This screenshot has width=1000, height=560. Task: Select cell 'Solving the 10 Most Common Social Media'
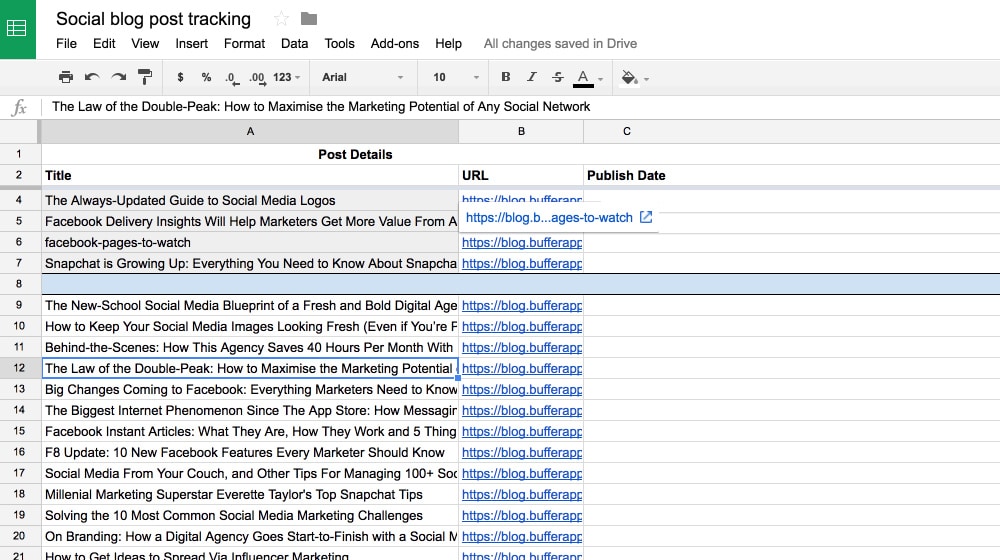(x=250, y=516)
